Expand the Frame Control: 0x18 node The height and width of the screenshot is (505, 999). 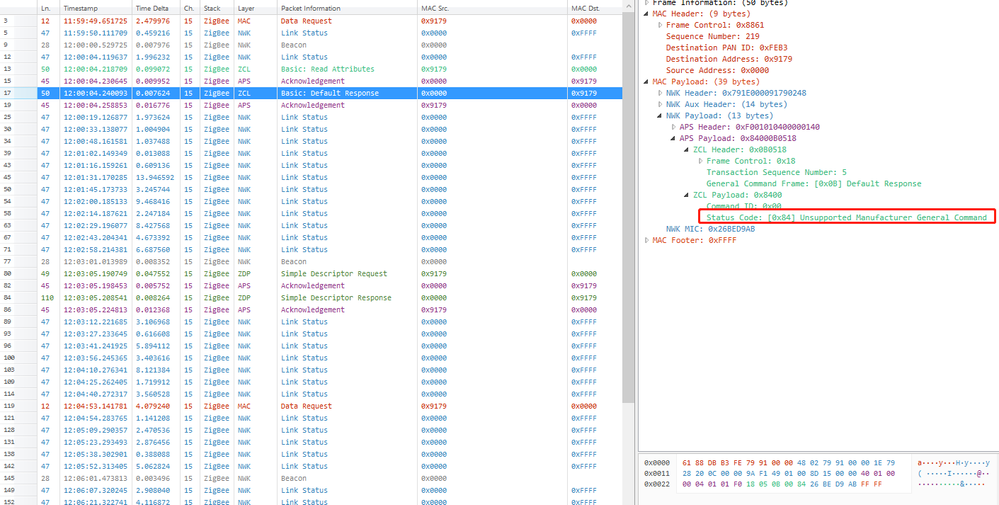click(701, 161)
